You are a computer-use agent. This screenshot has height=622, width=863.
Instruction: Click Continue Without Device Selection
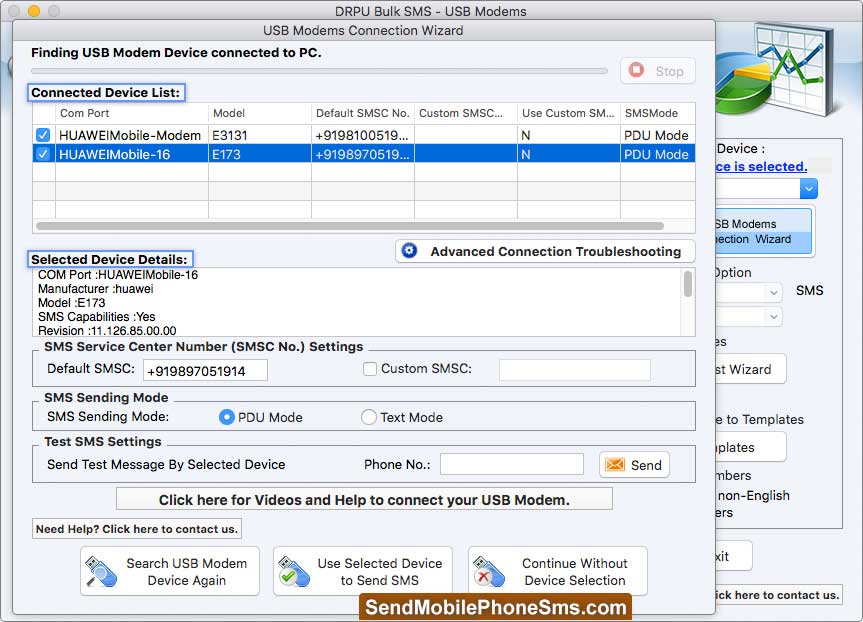[558, 571]
